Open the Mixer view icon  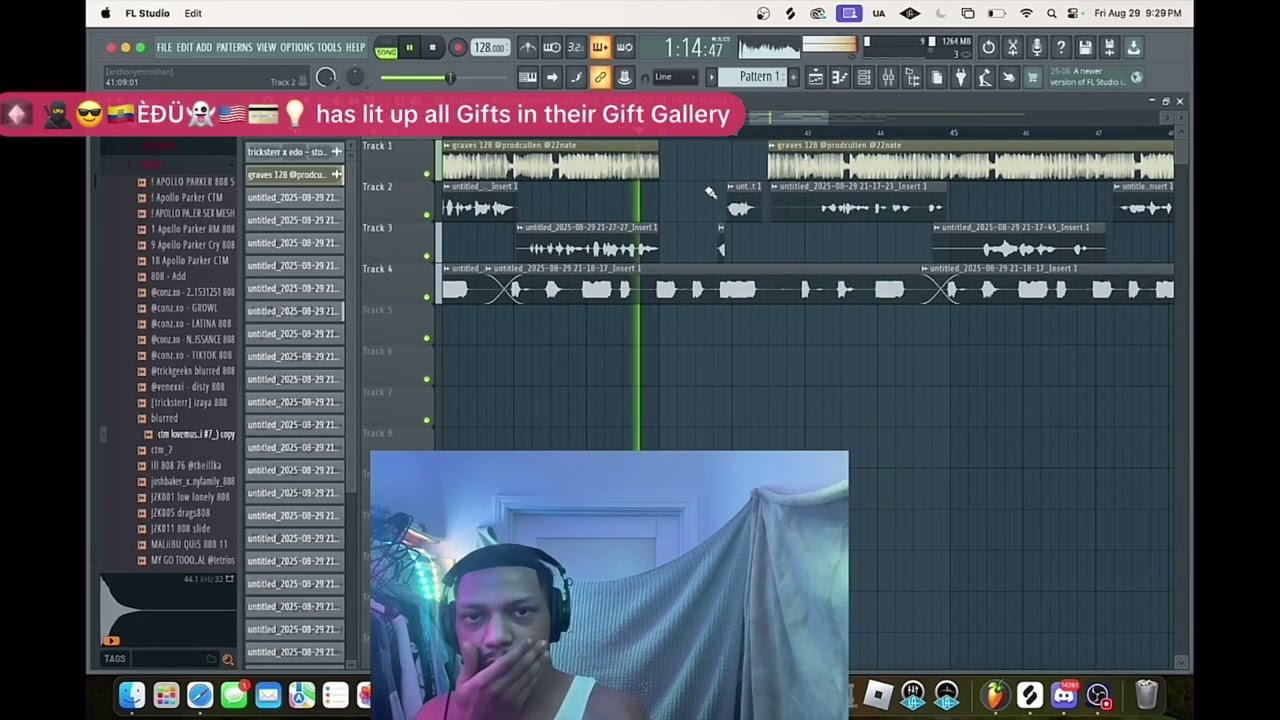(888, 77)
